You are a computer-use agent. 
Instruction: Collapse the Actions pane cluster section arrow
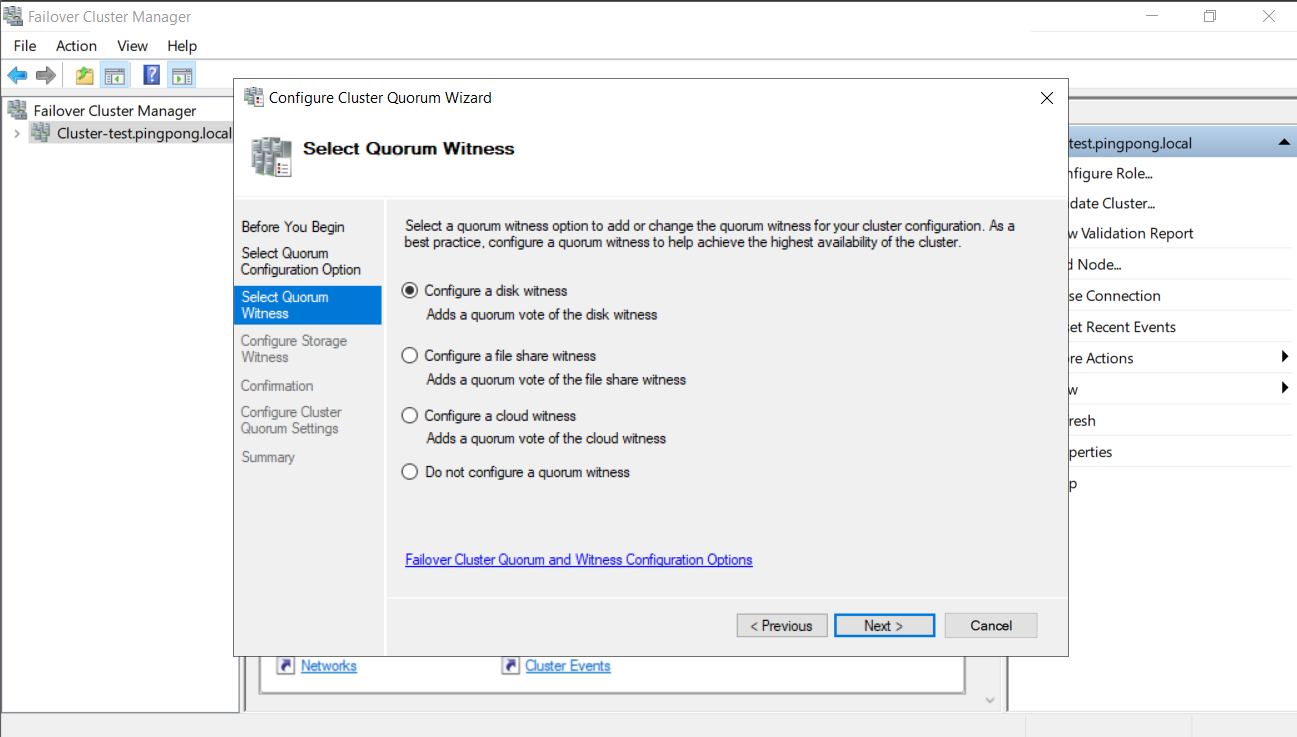1284,143
